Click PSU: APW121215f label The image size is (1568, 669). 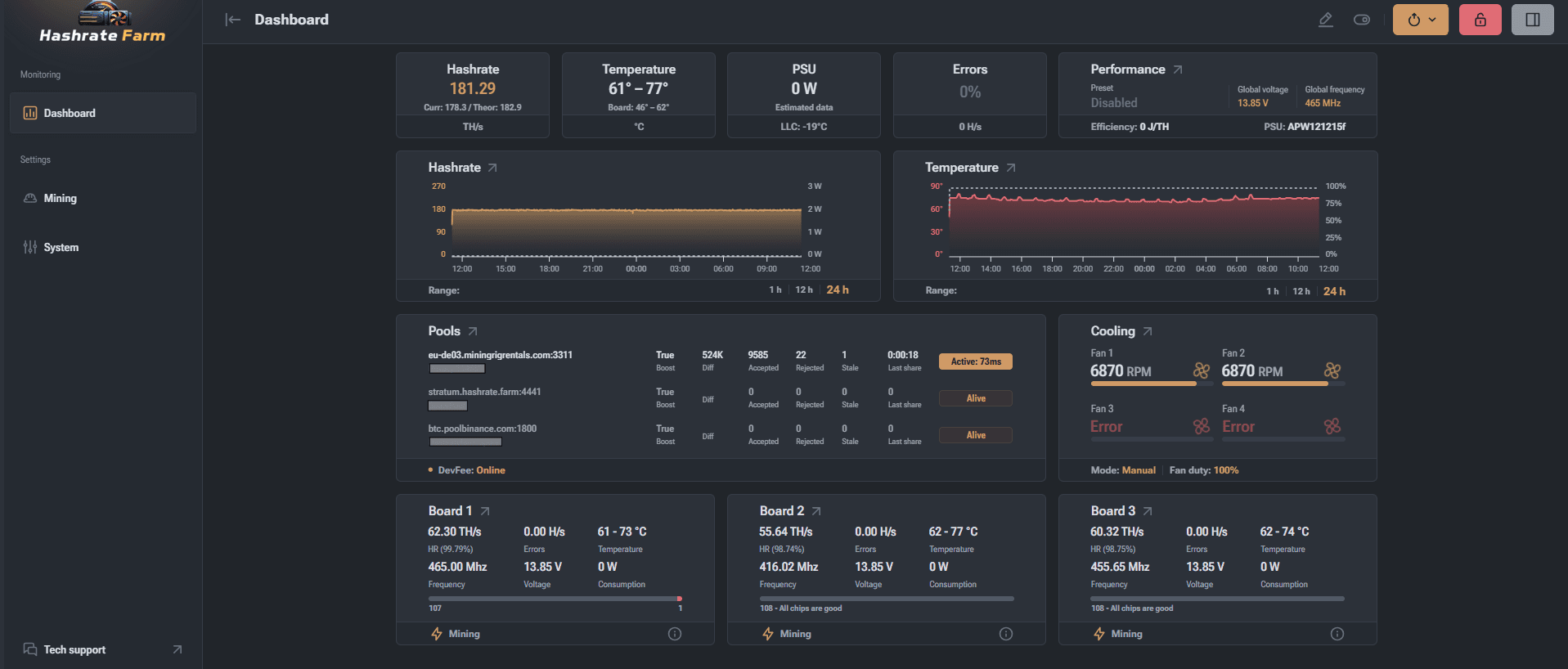coord(1305,127)
